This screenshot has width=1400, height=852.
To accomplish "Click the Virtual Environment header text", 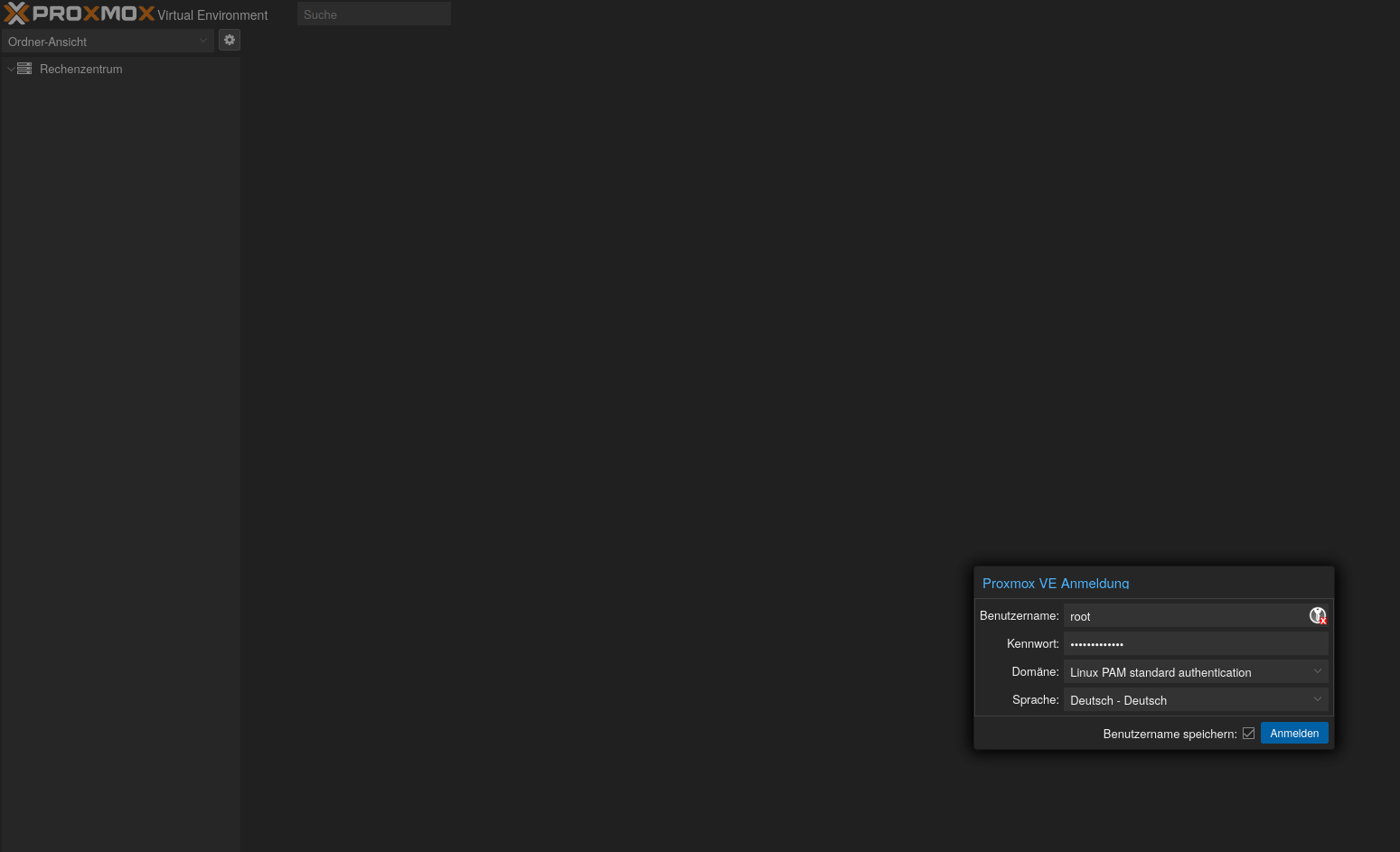I will (x=212, y=15).
